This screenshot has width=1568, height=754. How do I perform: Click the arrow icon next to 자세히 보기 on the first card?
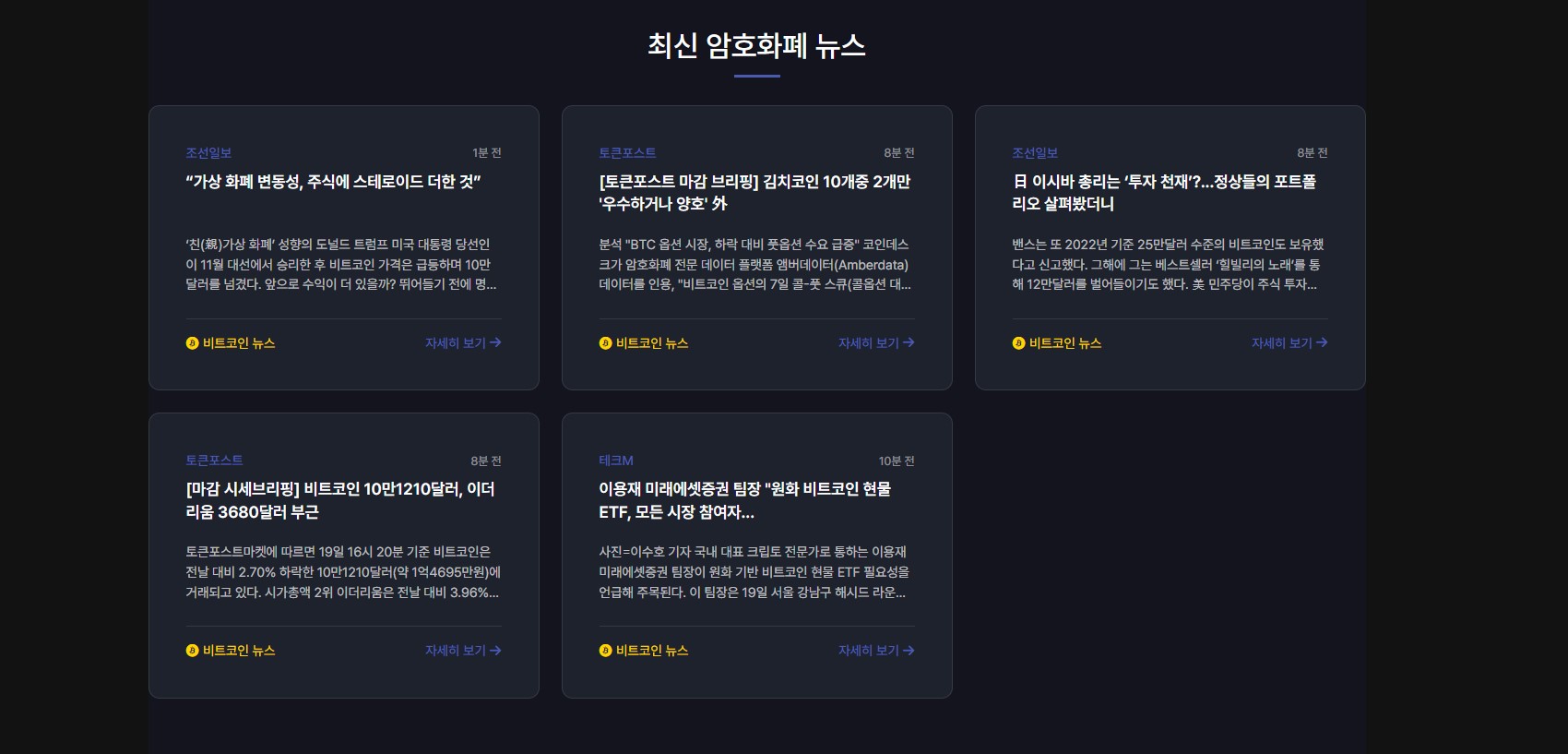(495, 342)
